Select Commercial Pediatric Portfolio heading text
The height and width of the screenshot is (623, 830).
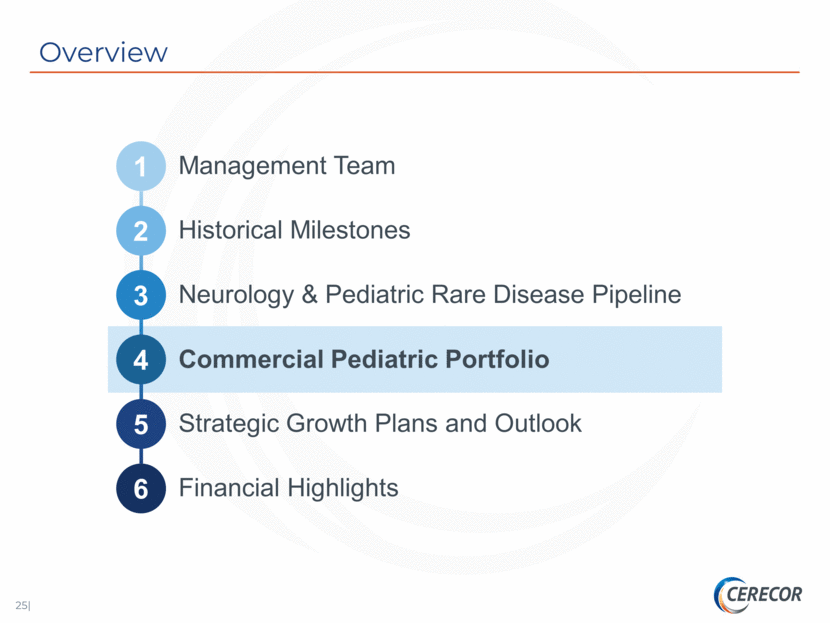pos(364,359)
